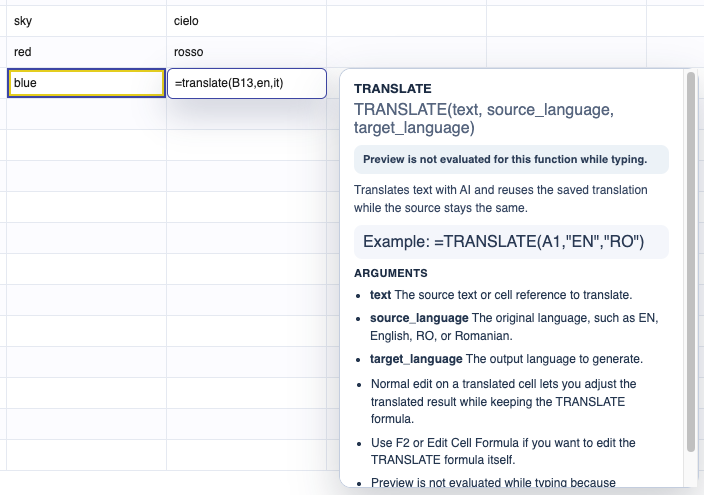Select the cell containing 'rosso'

[x=246, y=52]
